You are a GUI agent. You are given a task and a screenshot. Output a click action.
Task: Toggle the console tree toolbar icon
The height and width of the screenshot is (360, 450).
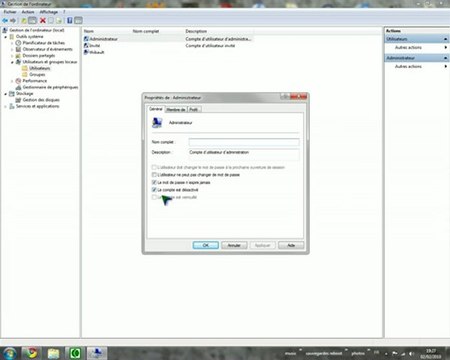click(32, 21)
